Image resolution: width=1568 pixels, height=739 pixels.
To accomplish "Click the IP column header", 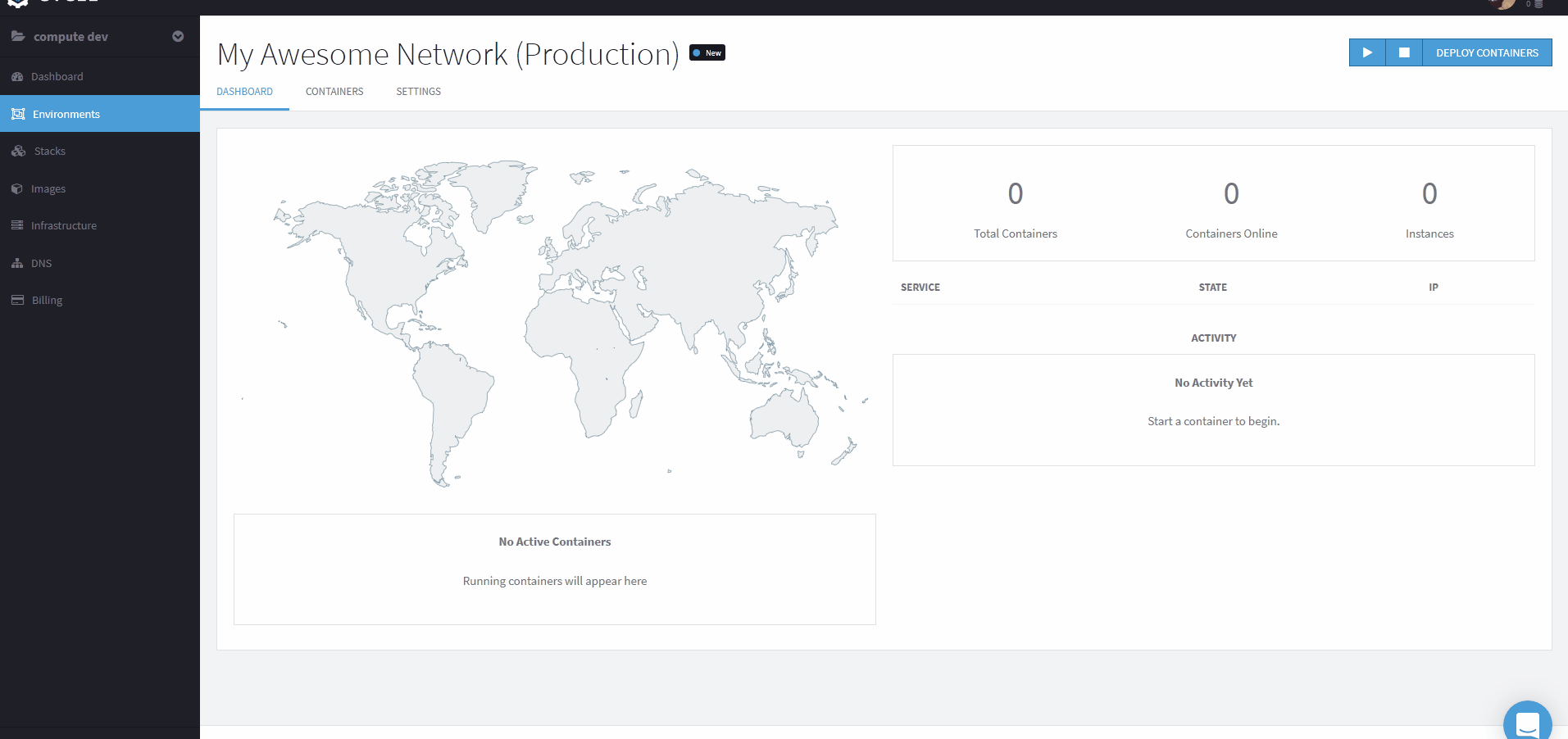I will 1434,288.
